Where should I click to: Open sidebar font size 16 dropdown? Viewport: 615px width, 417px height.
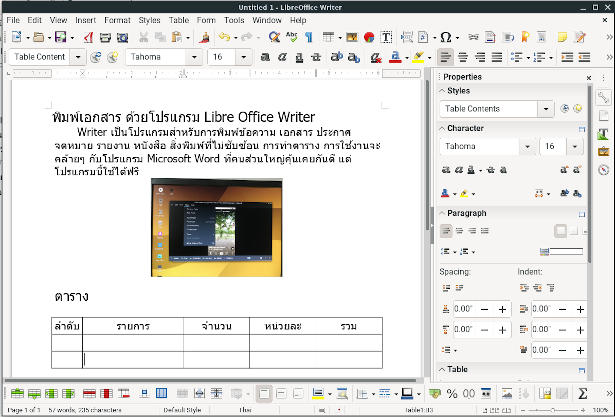[575, 146]
